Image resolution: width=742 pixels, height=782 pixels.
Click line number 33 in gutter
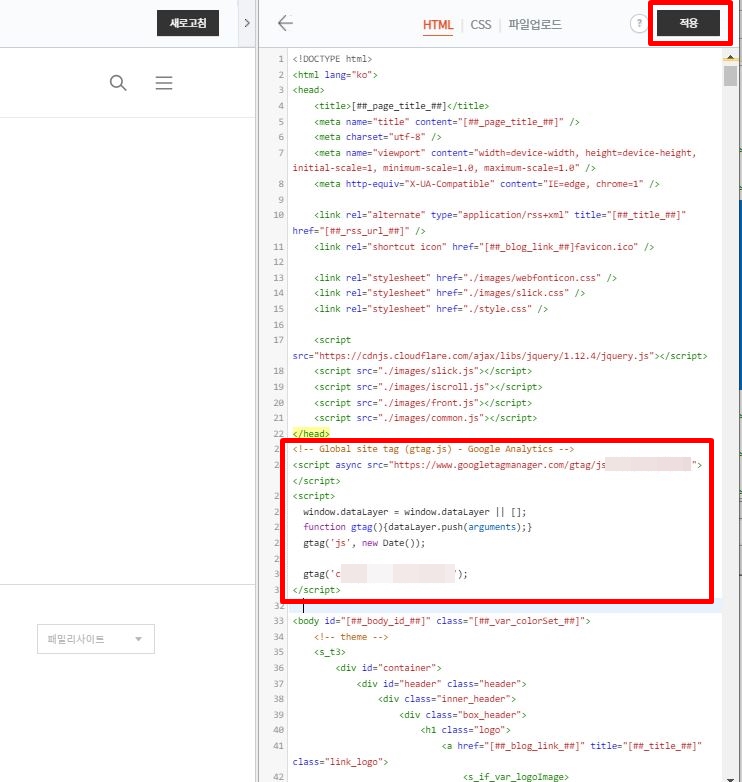click(278, 621)
